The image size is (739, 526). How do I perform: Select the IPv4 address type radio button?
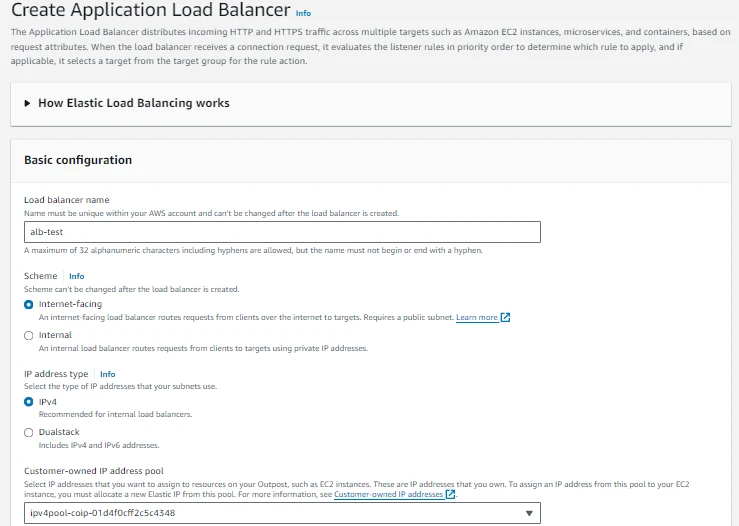29,402
